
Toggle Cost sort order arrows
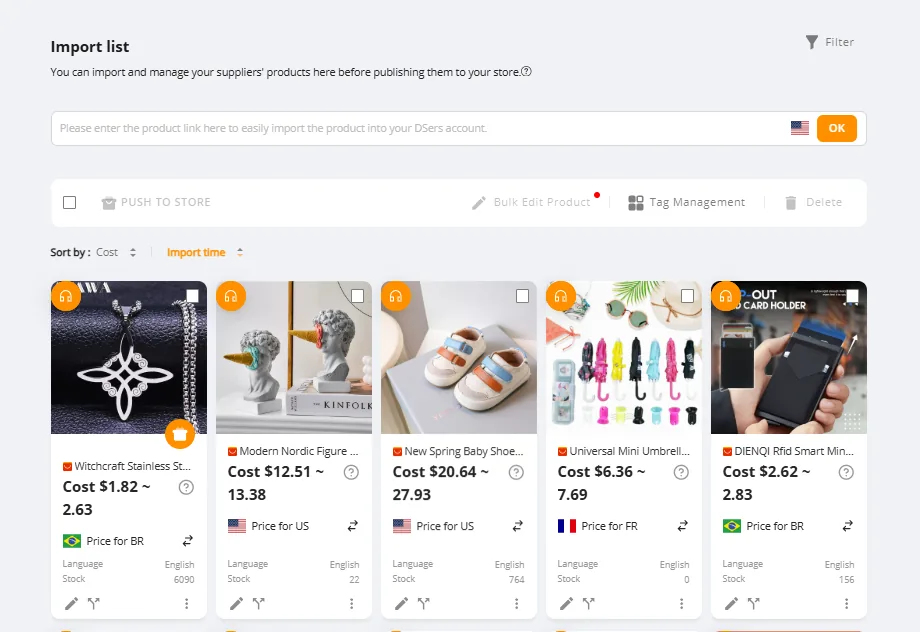coord(133,252)
